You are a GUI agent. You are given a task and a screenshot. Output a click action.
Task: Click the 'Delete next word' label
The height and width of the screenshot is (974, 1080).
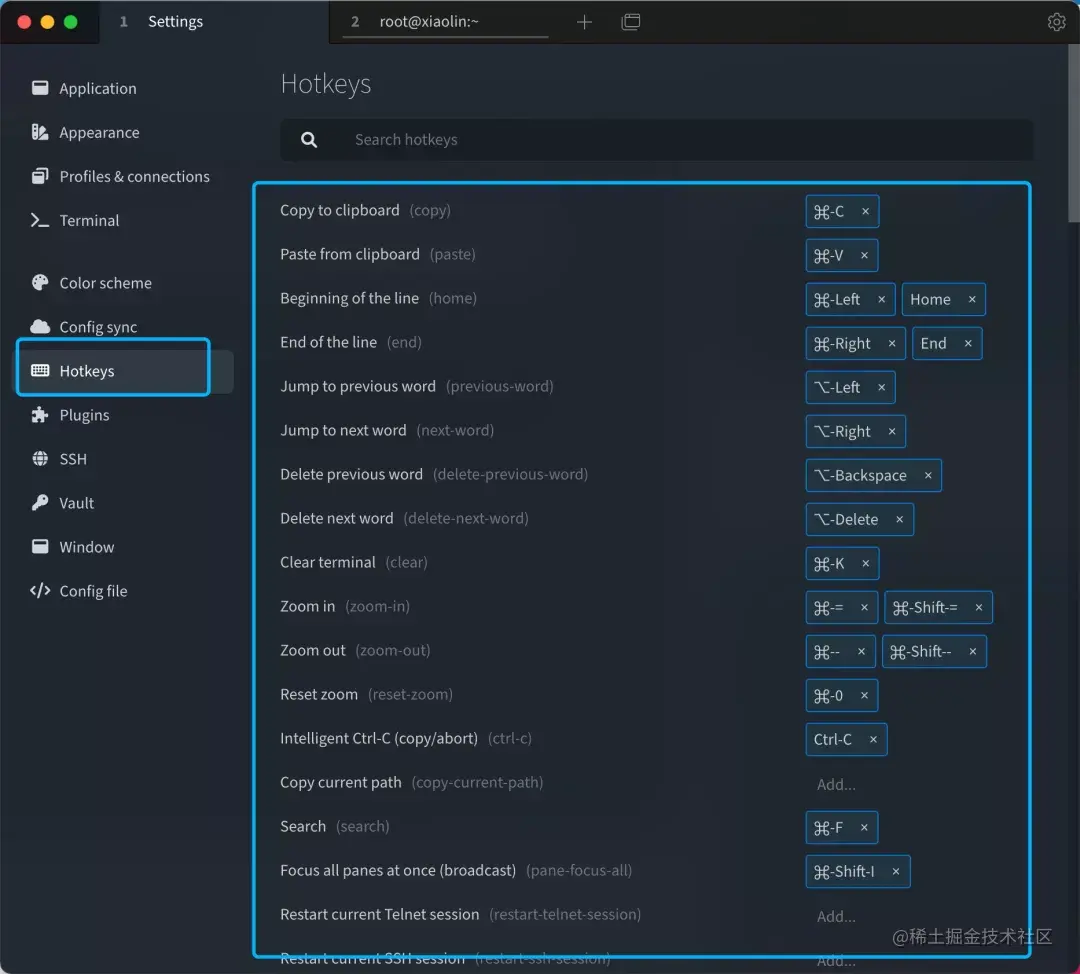tap(337, 519)
